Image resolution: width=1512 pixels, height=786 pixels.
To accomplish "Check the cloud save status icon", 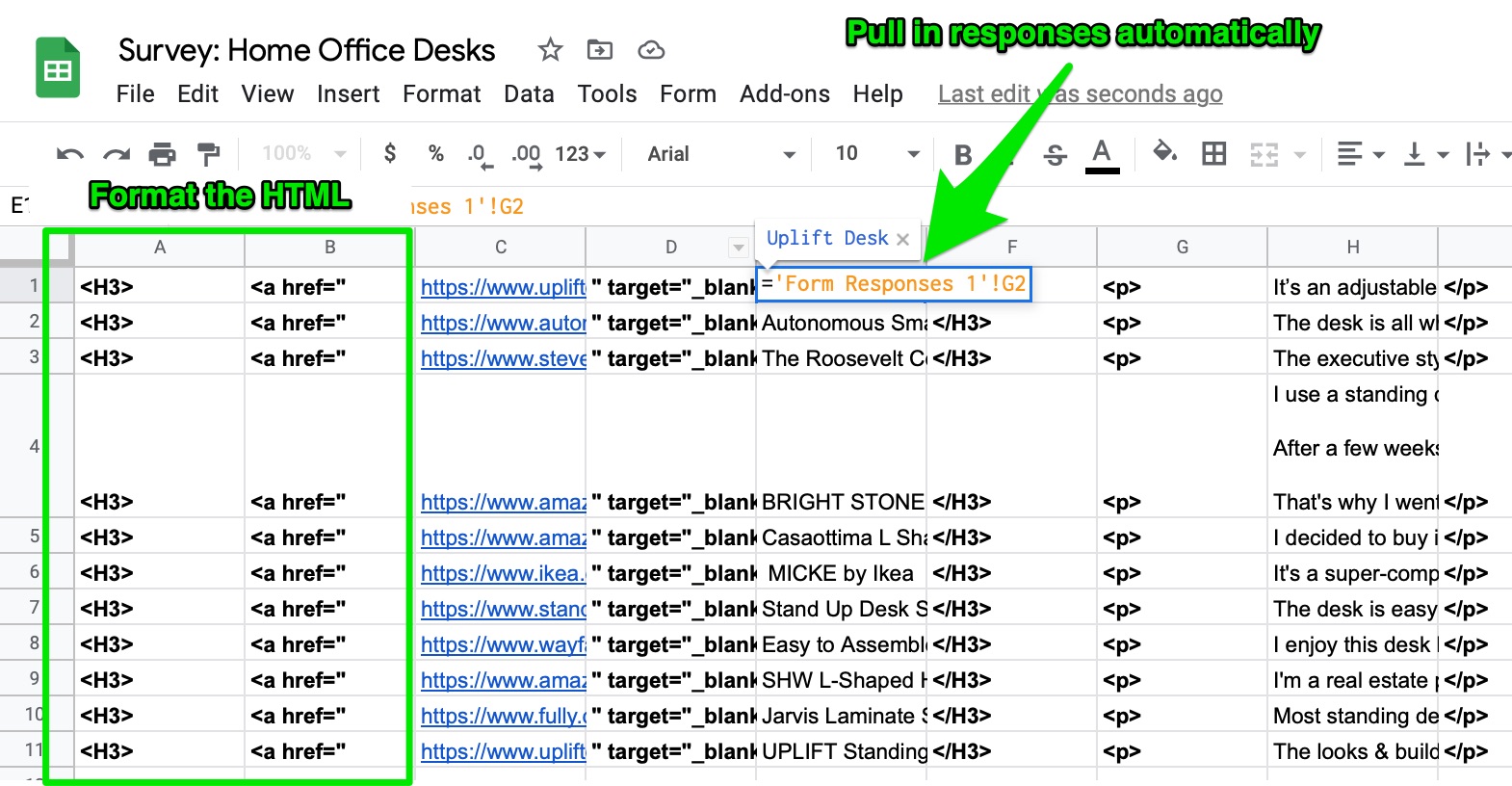I will [652, 50].
